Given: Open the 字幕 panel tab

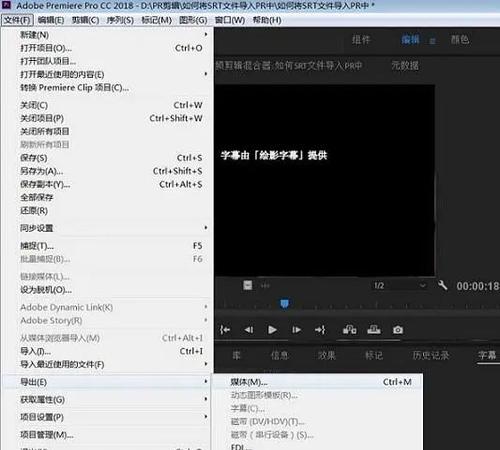Looking at the screenshot, I should click(x=487, y=355).
